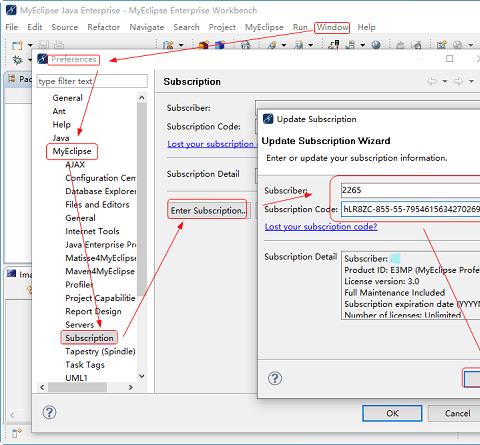Click Package Explorer tab icon behind Preferences
Viewport: 480px width, 445px height.
click(x=12, y=79)
